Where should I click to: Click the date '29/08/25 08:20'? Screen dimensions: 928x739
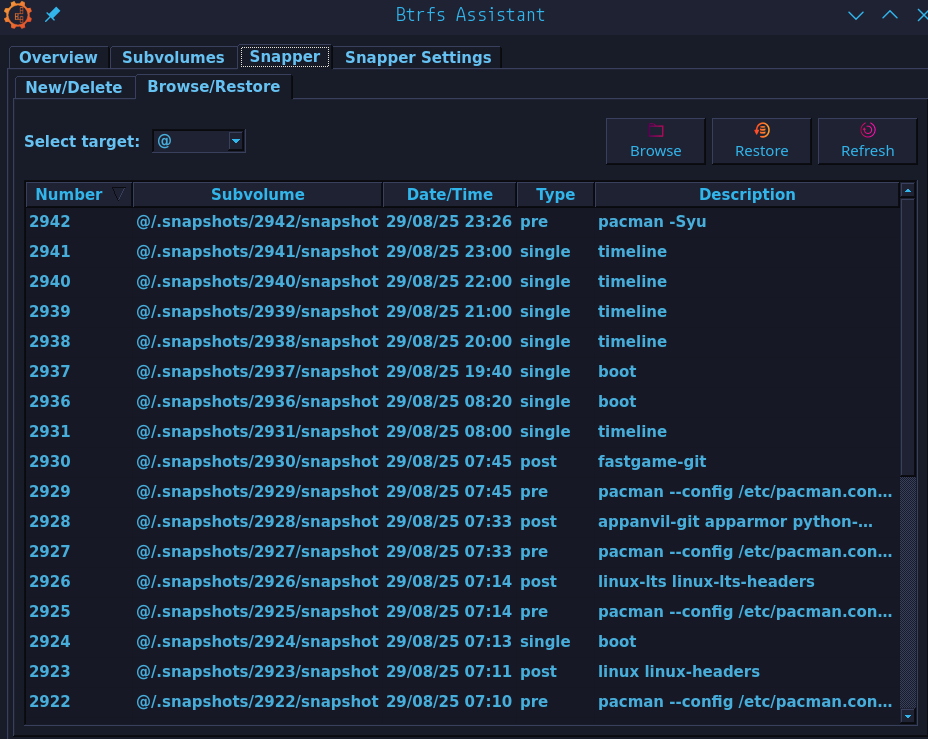click(x=449, y=402)
